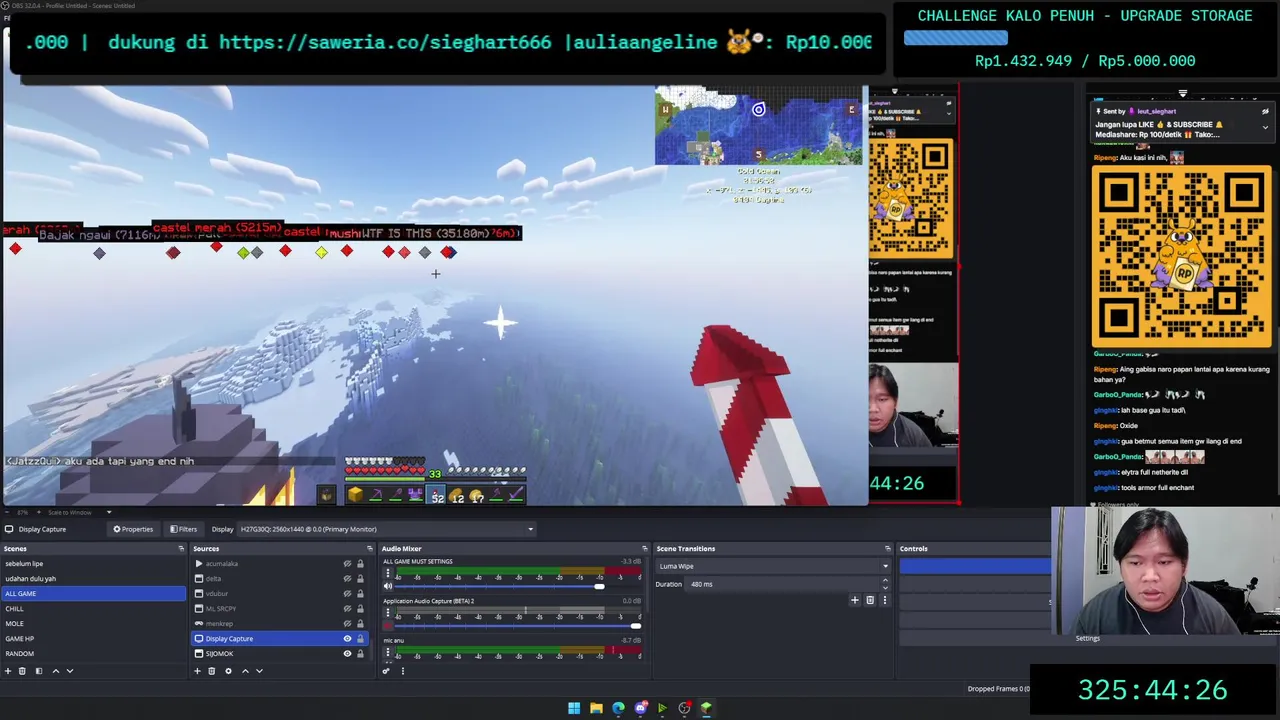
Task: Switch to GAME HP scene
Action: pyautogui.click(x=93, y=639)
